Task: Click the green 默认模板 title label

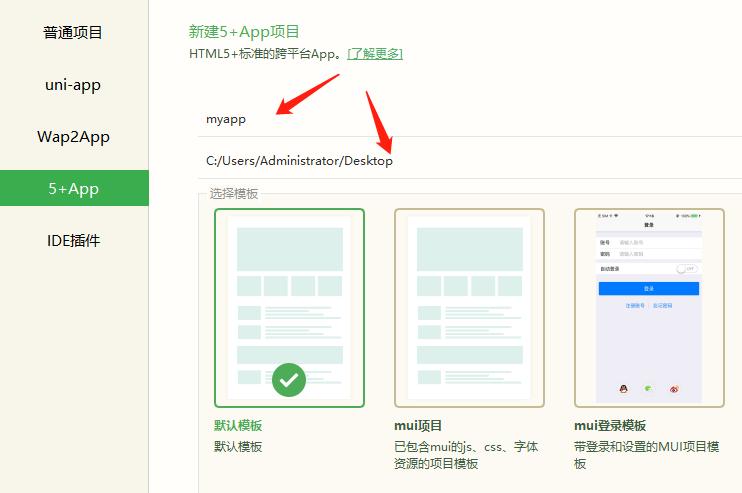Action: click(238, 425)
